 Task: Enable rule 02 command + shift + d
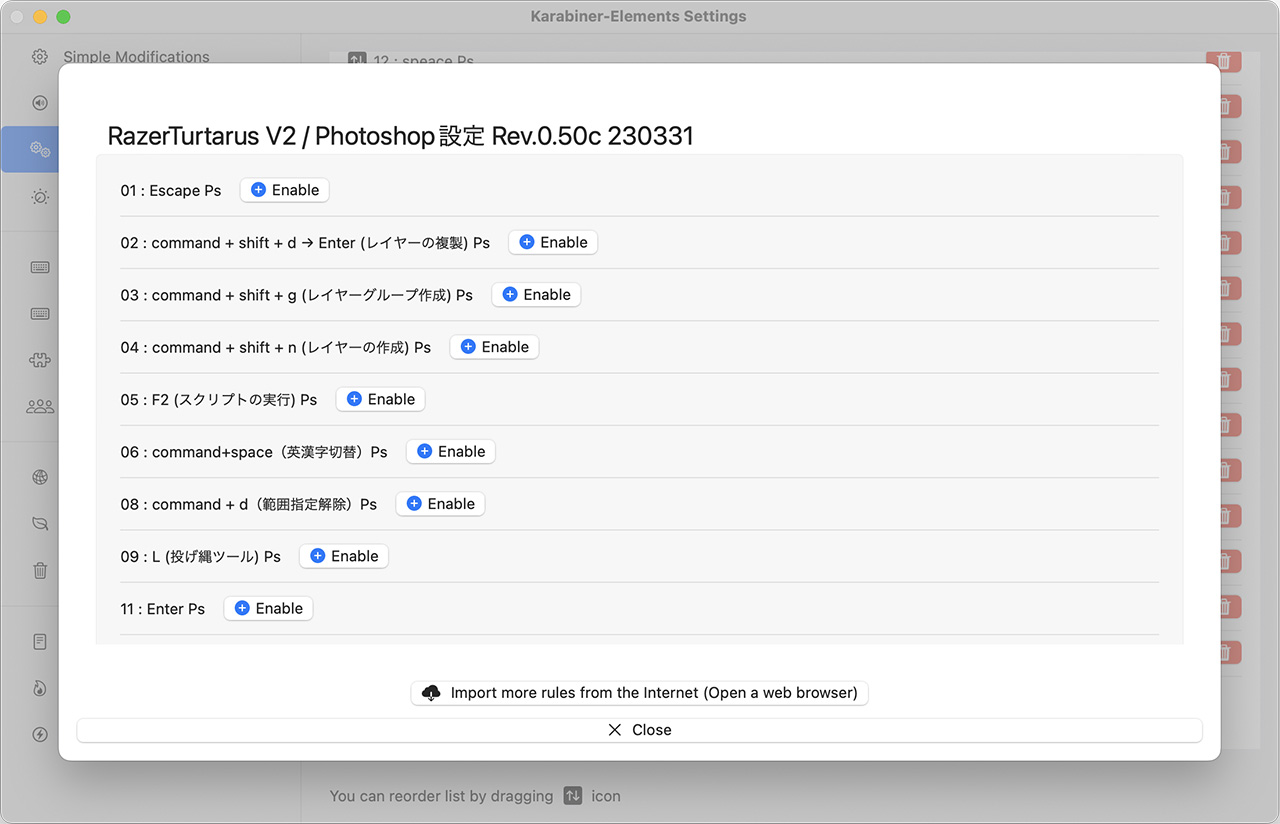tap(553, 242)
